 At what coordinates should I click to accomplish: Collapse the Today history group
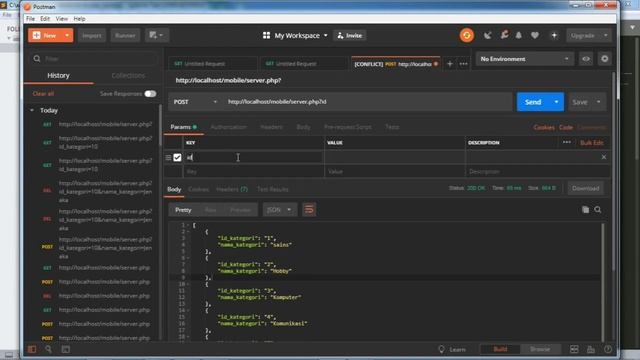pyautogui.click(x=32, y=110)
